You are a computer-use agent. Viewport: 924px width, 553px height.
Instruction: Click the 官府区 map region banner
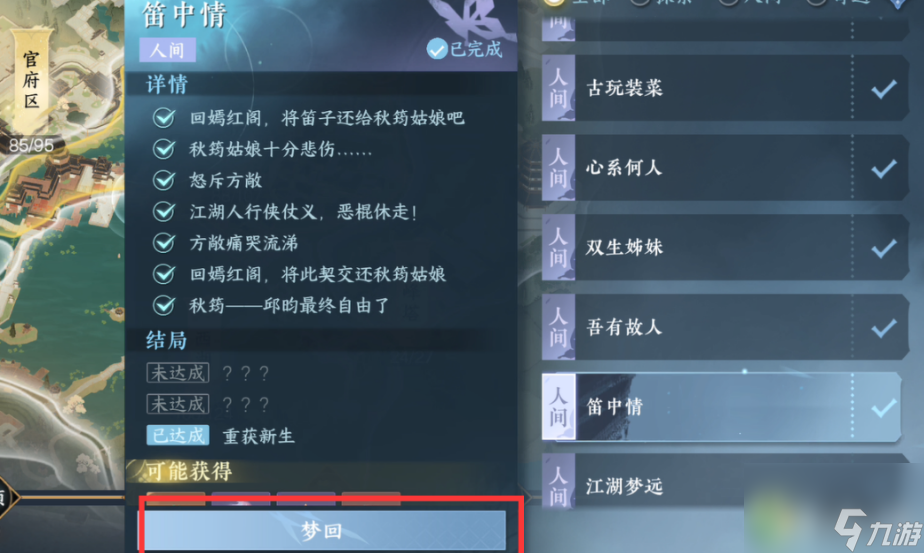click(x=31, y=81)
